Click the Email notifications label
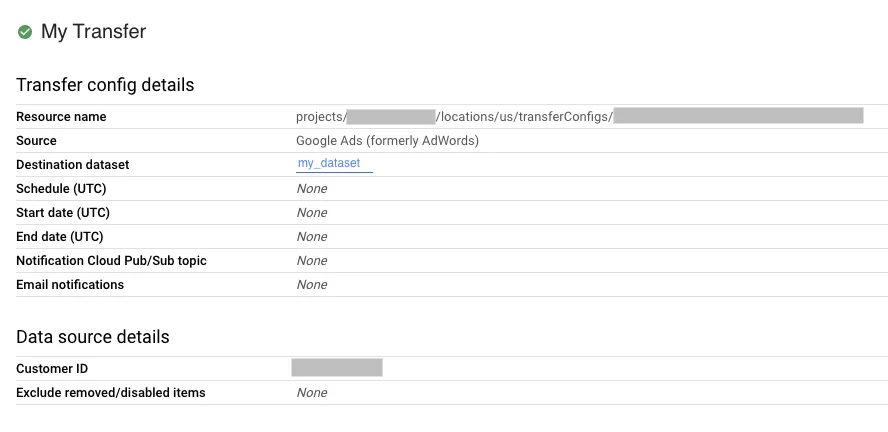Screen dimensions: 888x432 click(x=70, y=285)
